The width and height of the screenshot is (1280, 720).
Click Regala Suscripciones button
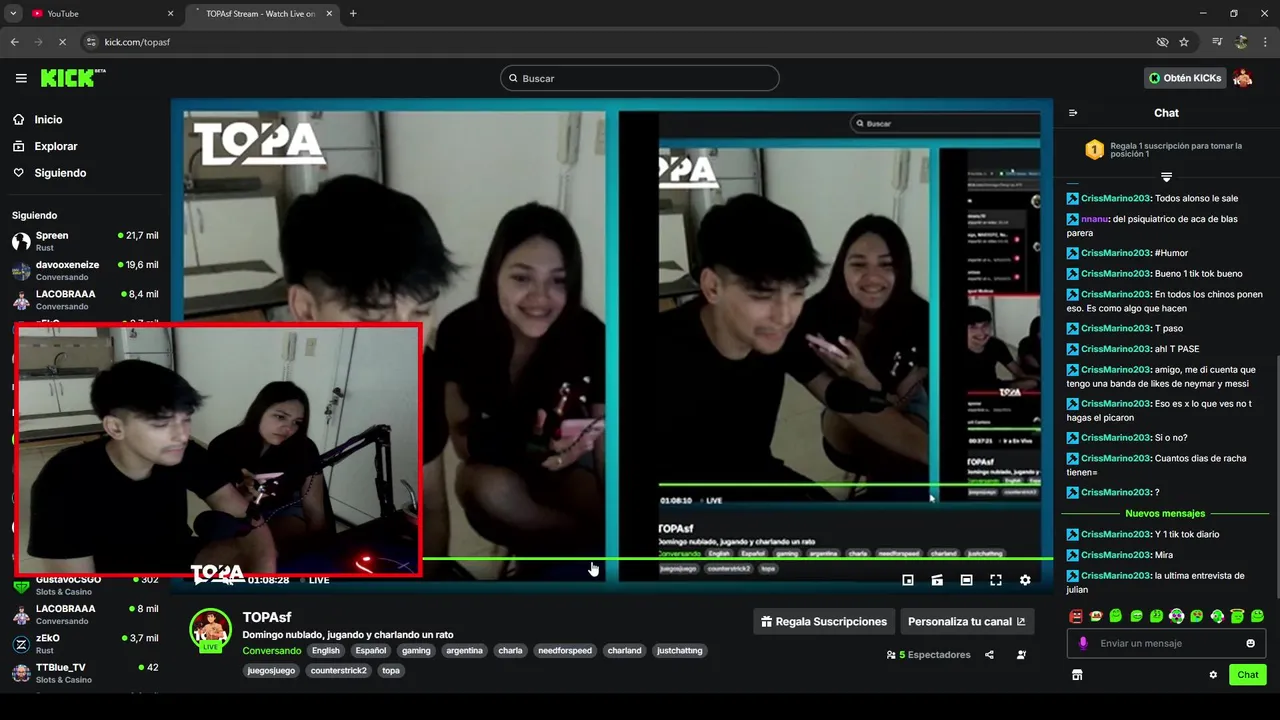[x=823, y=621]
